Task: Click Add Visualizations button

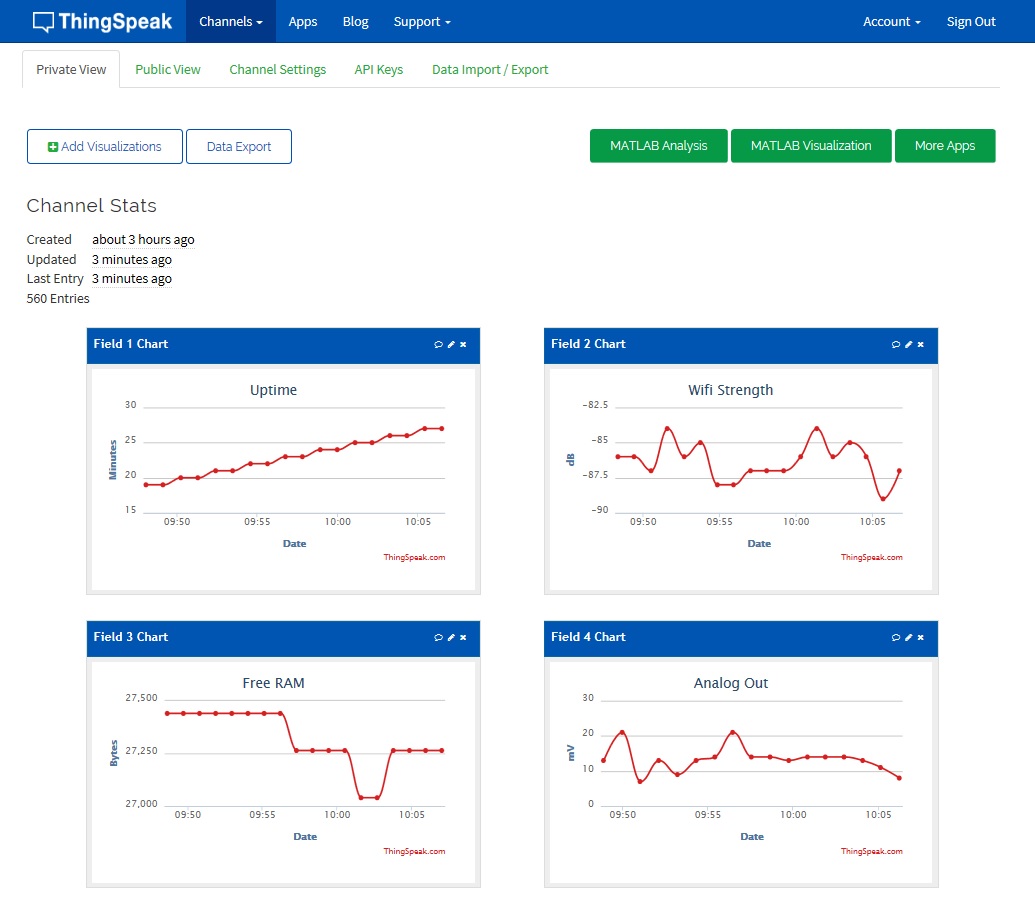Action: pyautogui.click(x=105, y=147)
